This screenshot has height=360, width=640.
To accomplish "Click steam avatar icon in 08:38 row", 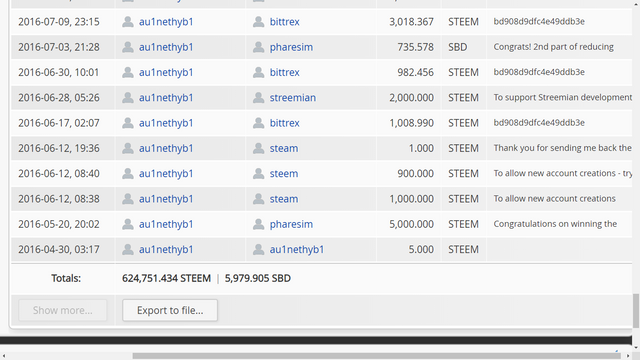I will (x=258, y=199).
